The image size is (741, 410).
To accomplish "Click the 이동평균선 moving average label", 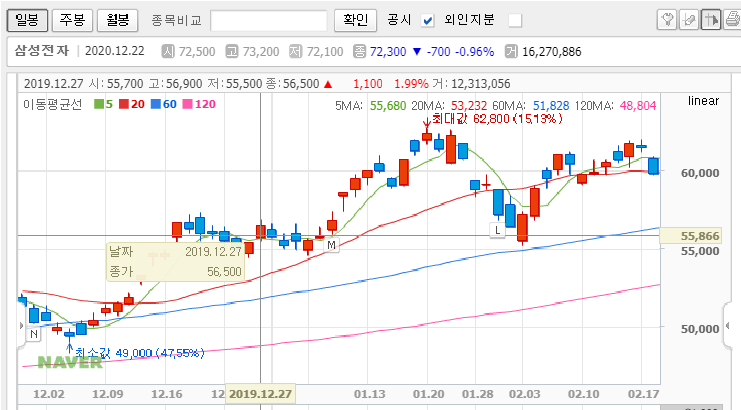I will tap(52, 104).
